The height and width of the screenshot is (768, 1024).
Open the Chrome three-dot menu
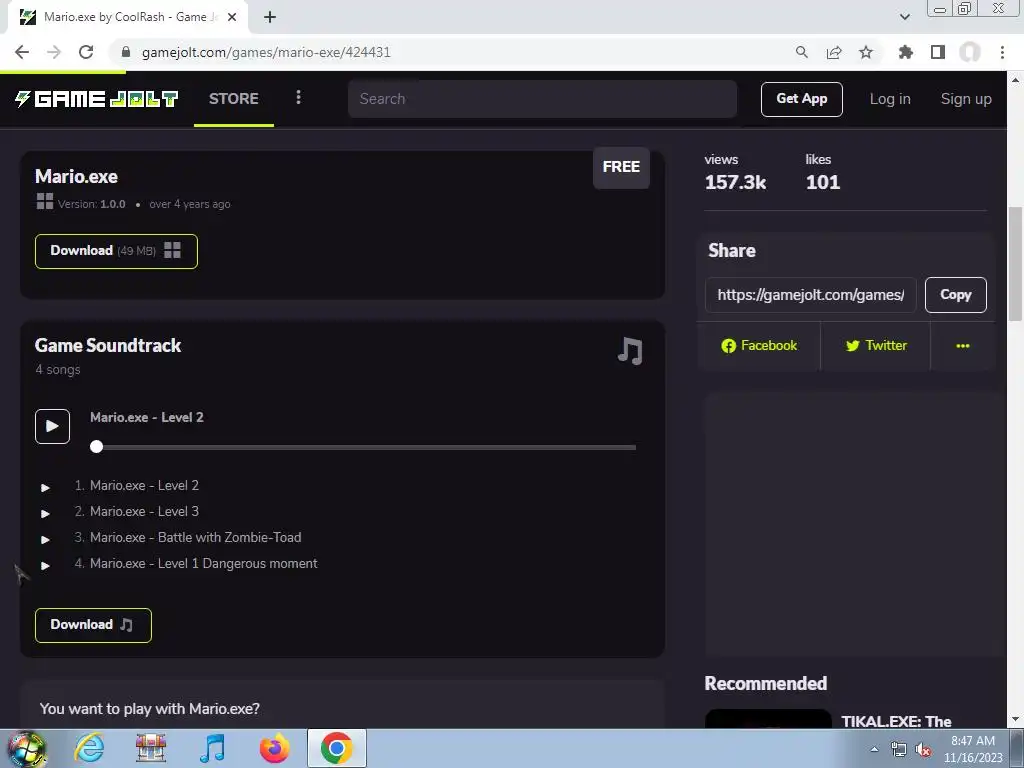click(1002, 52)
